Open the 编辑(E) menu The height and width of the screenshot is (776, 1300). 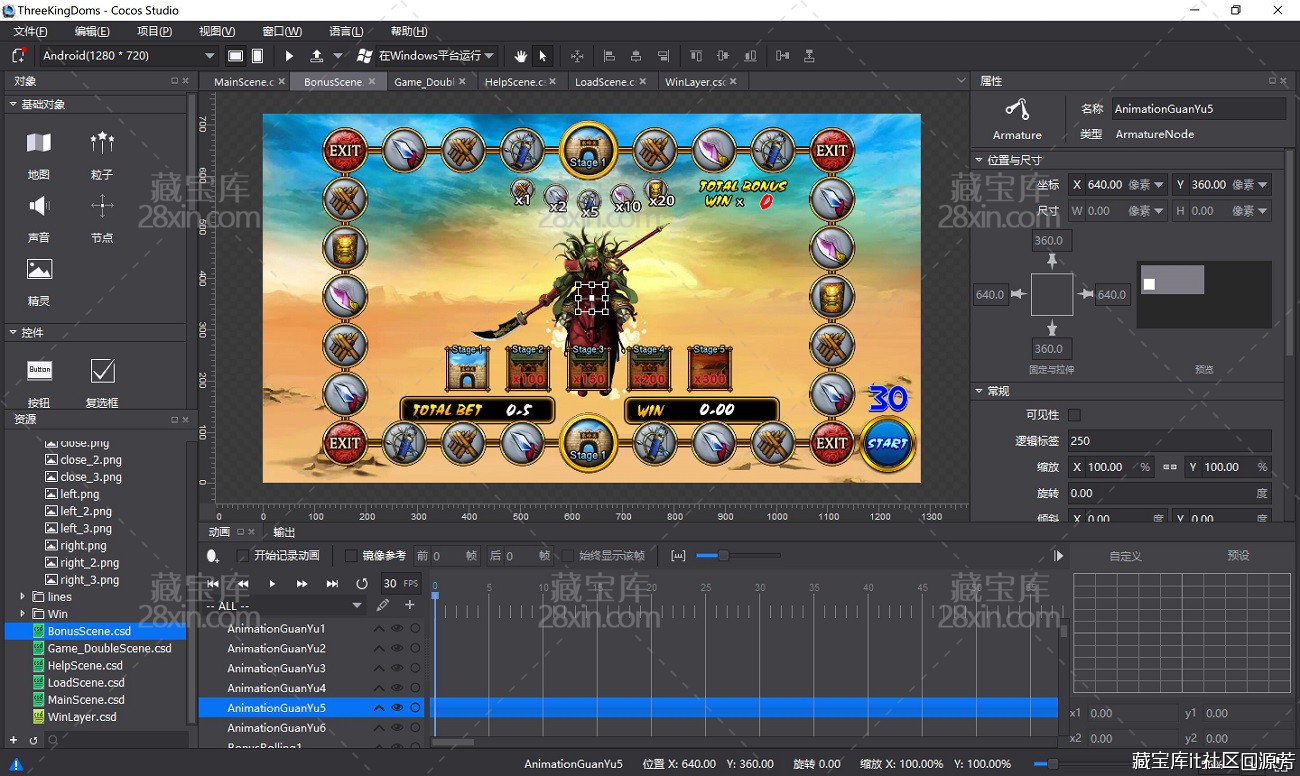tap(92, 31)
